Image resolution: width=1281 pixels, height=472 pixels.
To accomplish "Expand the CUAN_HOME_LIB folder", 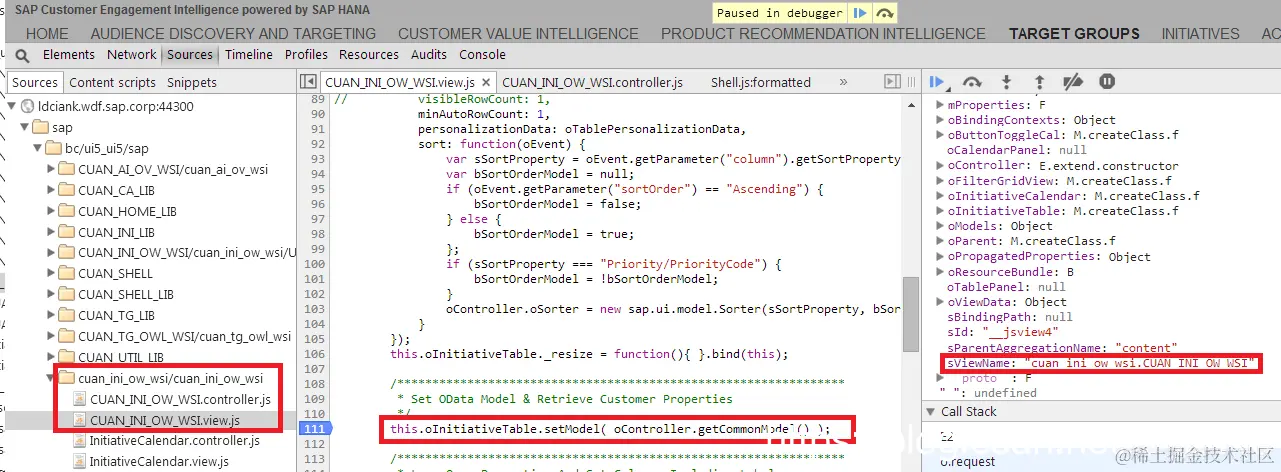I will pos(52,212).
